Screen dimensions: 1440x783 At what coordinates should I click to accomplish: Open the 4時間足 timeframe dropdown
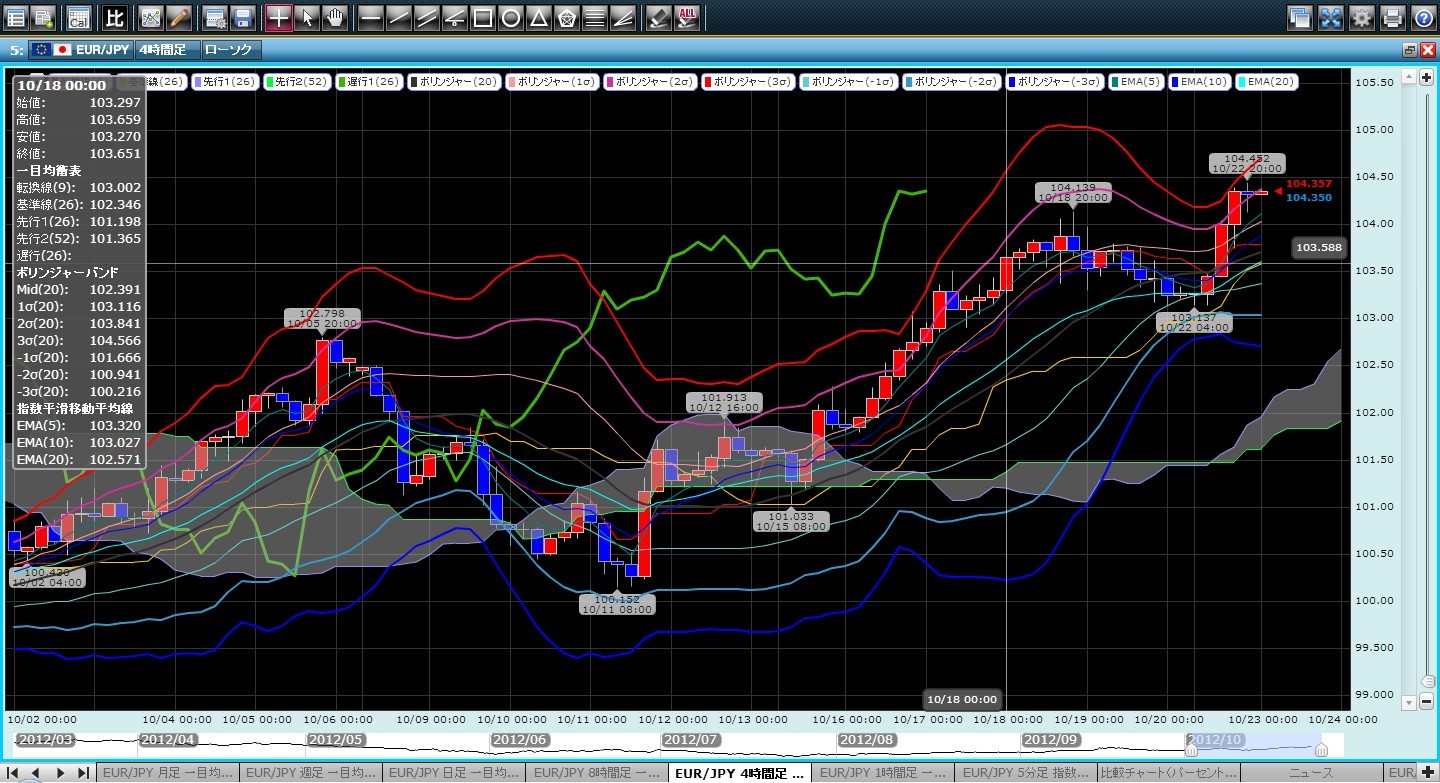pyautogui.click(x=166, y=49)
